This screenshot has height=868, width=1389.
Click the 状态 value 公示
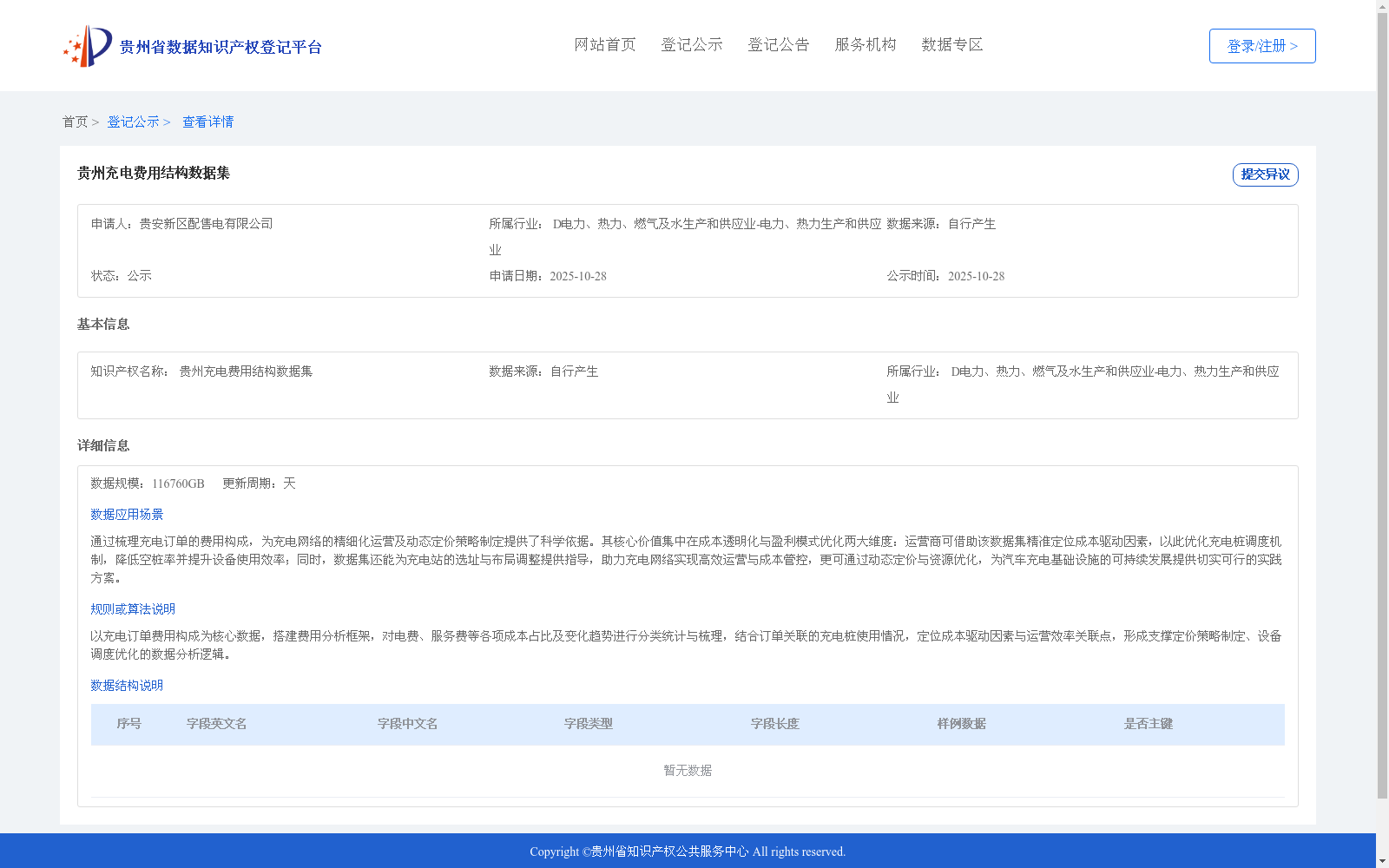pos(140,276)
